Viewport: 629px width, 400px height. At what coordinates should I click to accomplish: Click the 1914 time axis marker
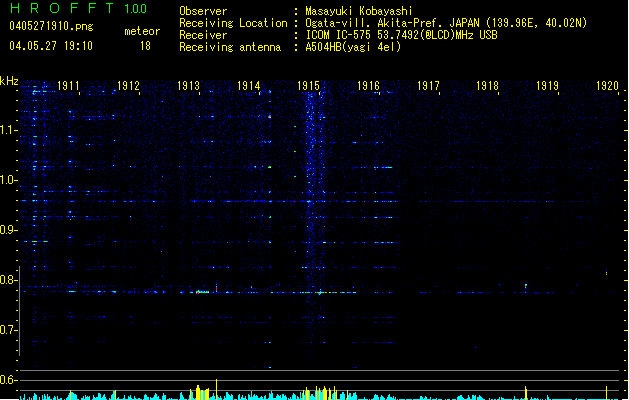click(248, 86)
